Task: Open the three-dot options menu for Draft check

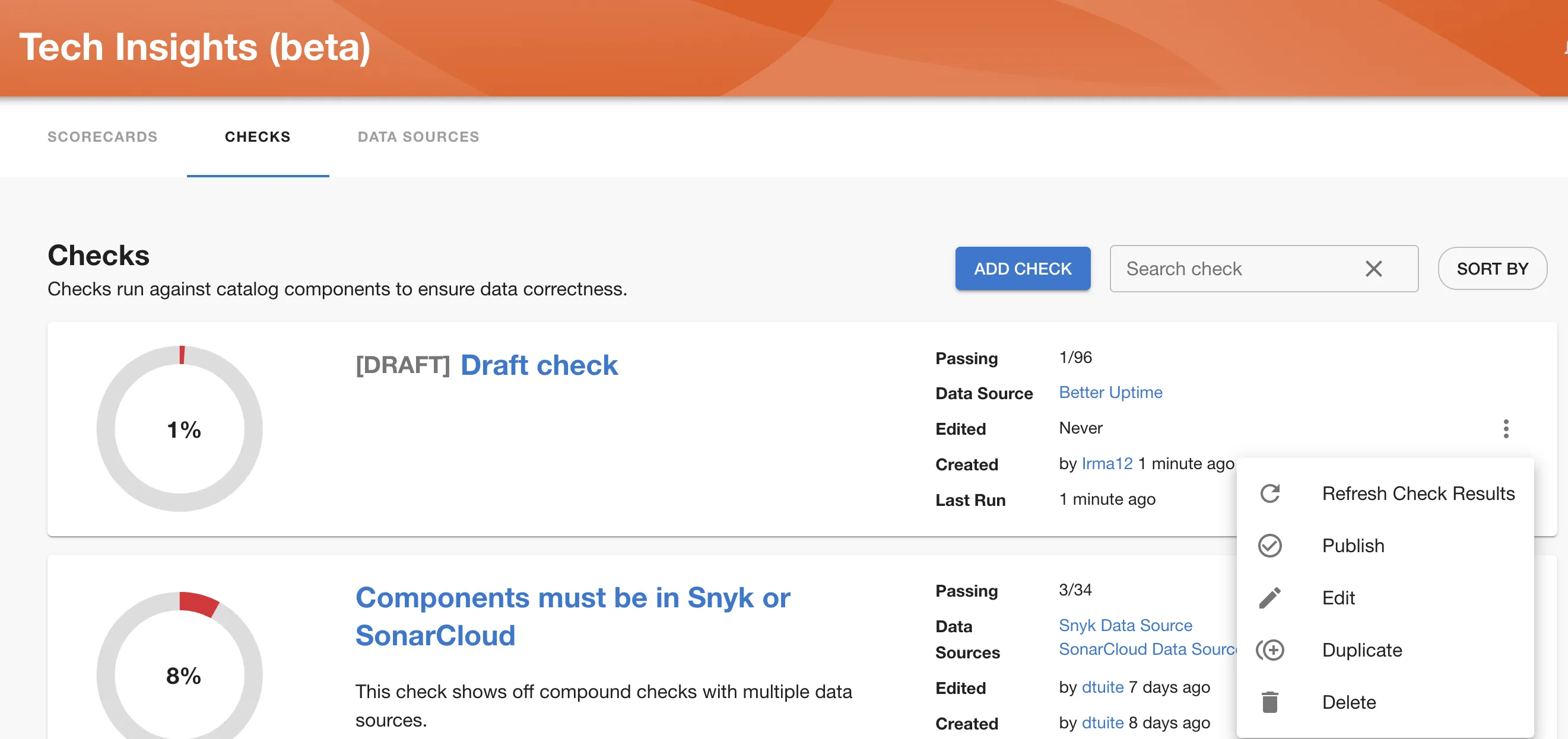Action: [1506, 429]
